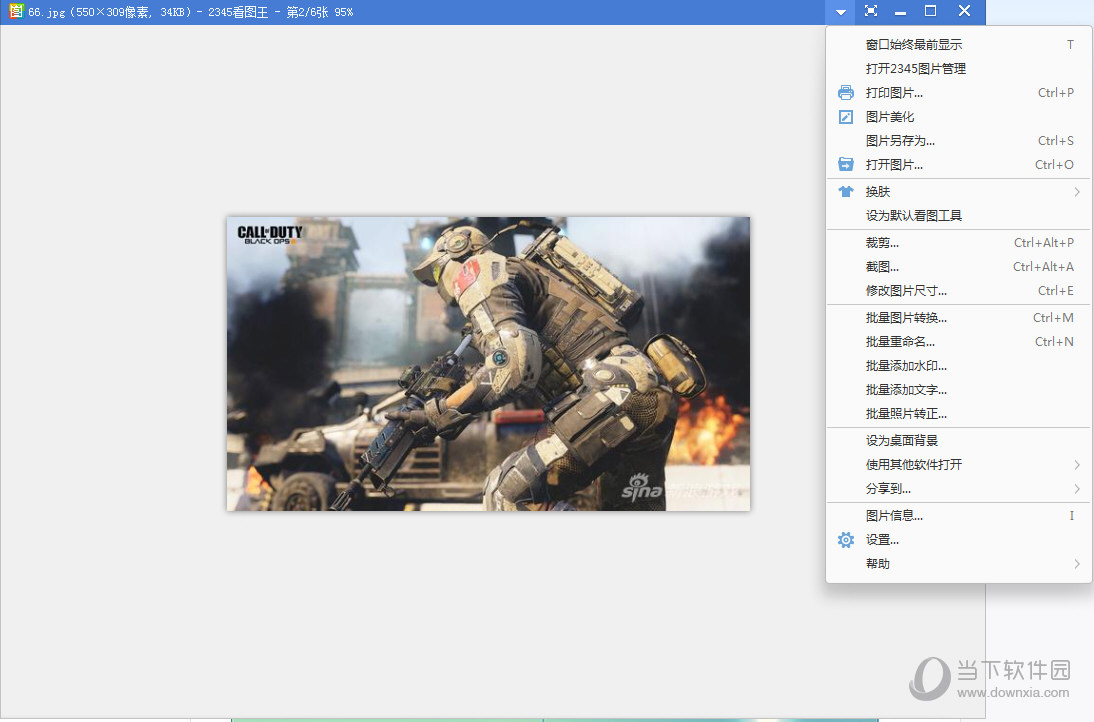This screenshot has width=1094, height=722.
Task: Close the 2345看图王 window
Action: (x=964, y=11)
